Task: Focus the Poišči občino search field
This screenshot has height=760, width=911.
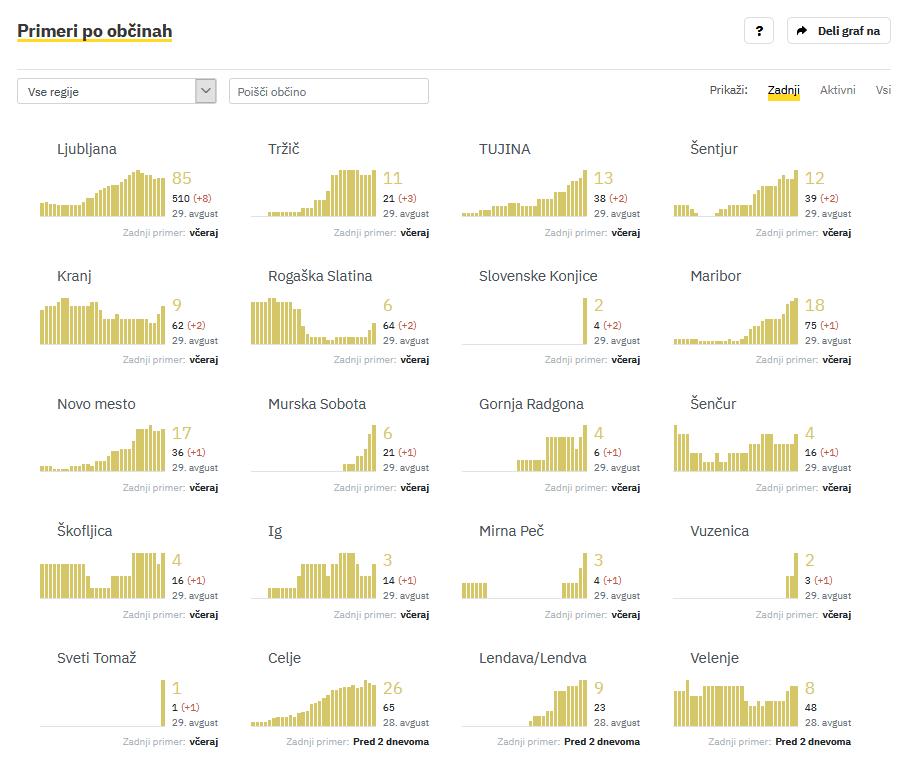Action: [328, 91]
